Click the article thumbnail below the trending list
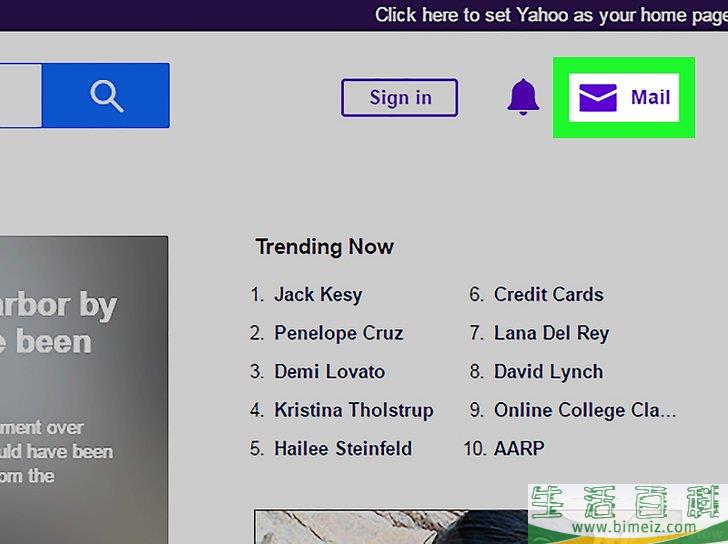This screenshot has height=544, width=728. [x=390, y=527]
